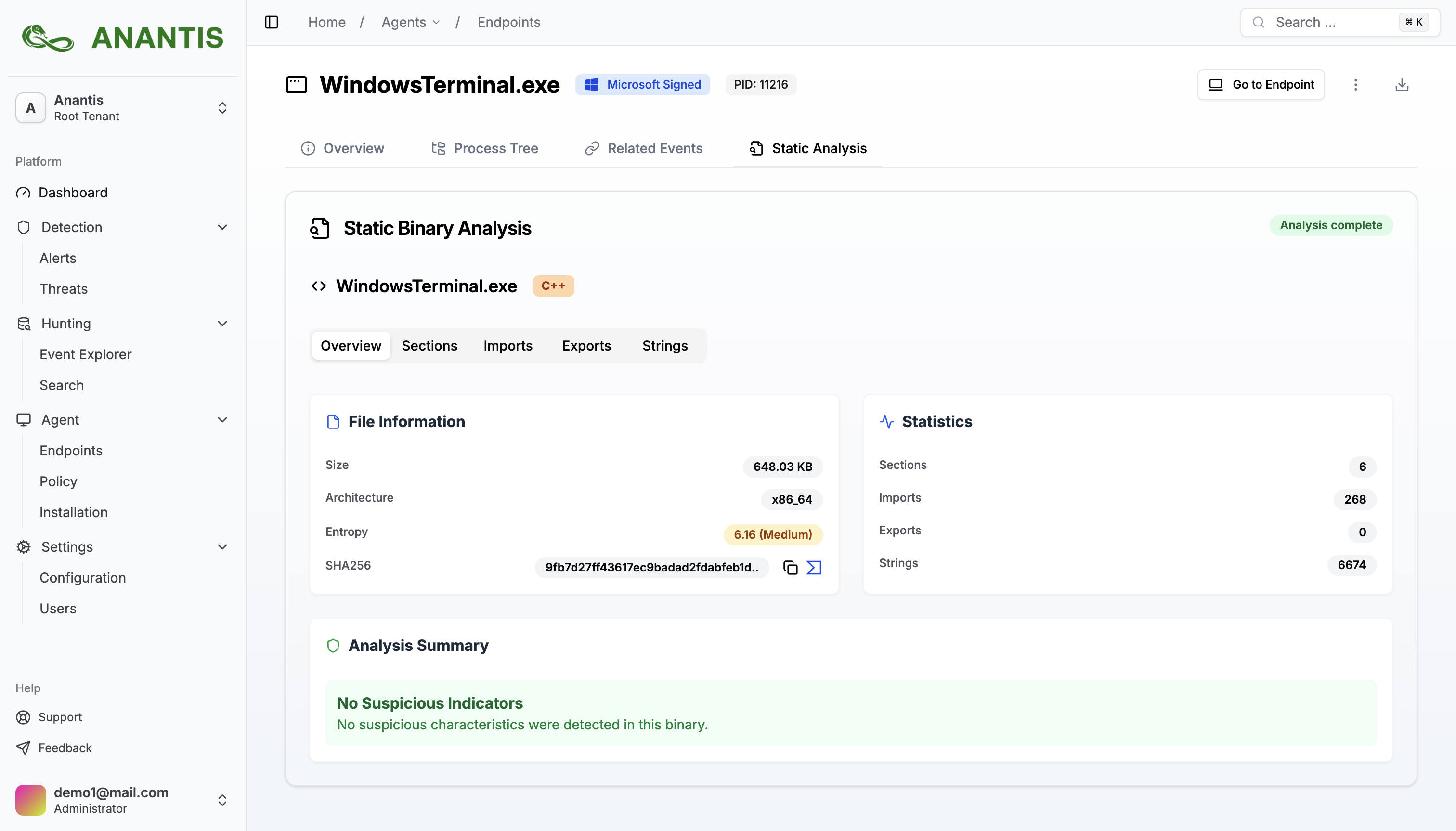The image size is (1456, 831).
Task: Click the code brackets icon by WindowsTerminal.exe
Action: (x=318, y=286)
